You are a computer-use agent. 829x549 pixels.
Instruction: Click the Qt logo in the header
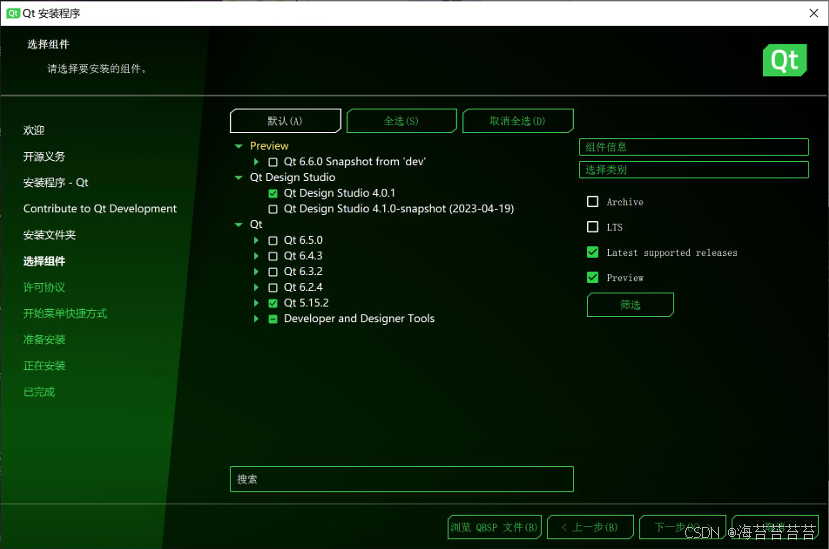(785, 60)
